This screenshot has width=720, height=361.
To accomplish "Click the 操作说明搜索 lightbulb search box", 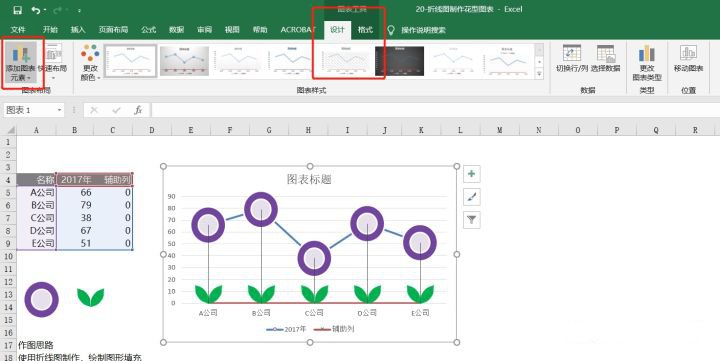I will coord(416,30).
